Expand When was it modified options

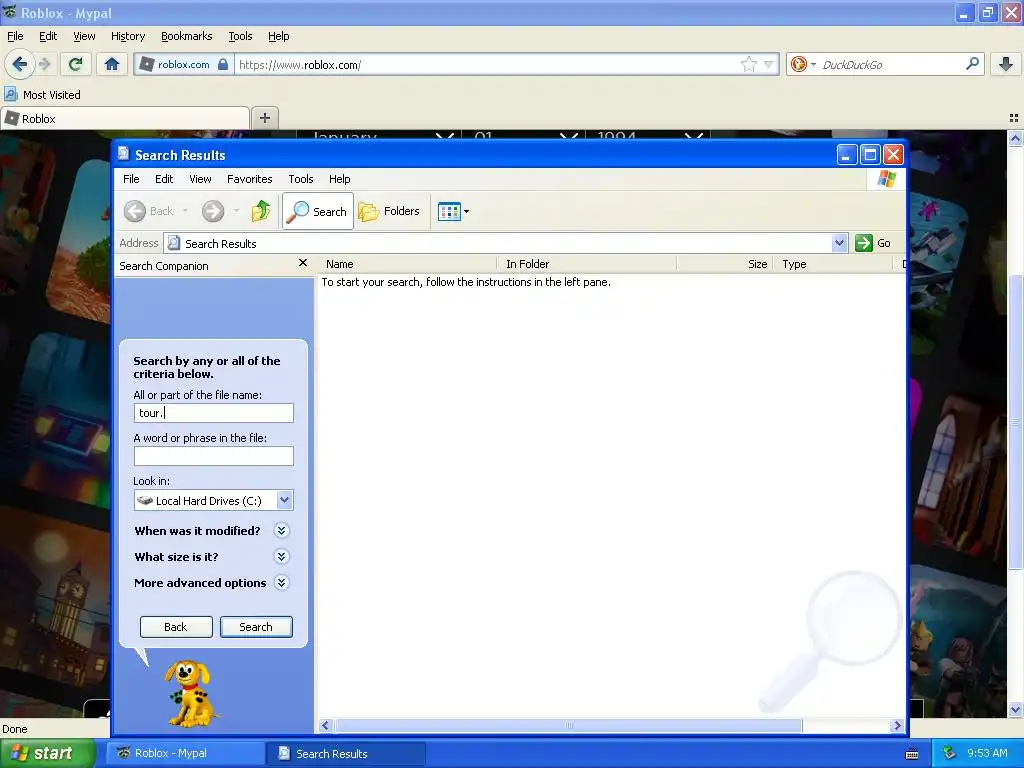[x=281, y=530]
